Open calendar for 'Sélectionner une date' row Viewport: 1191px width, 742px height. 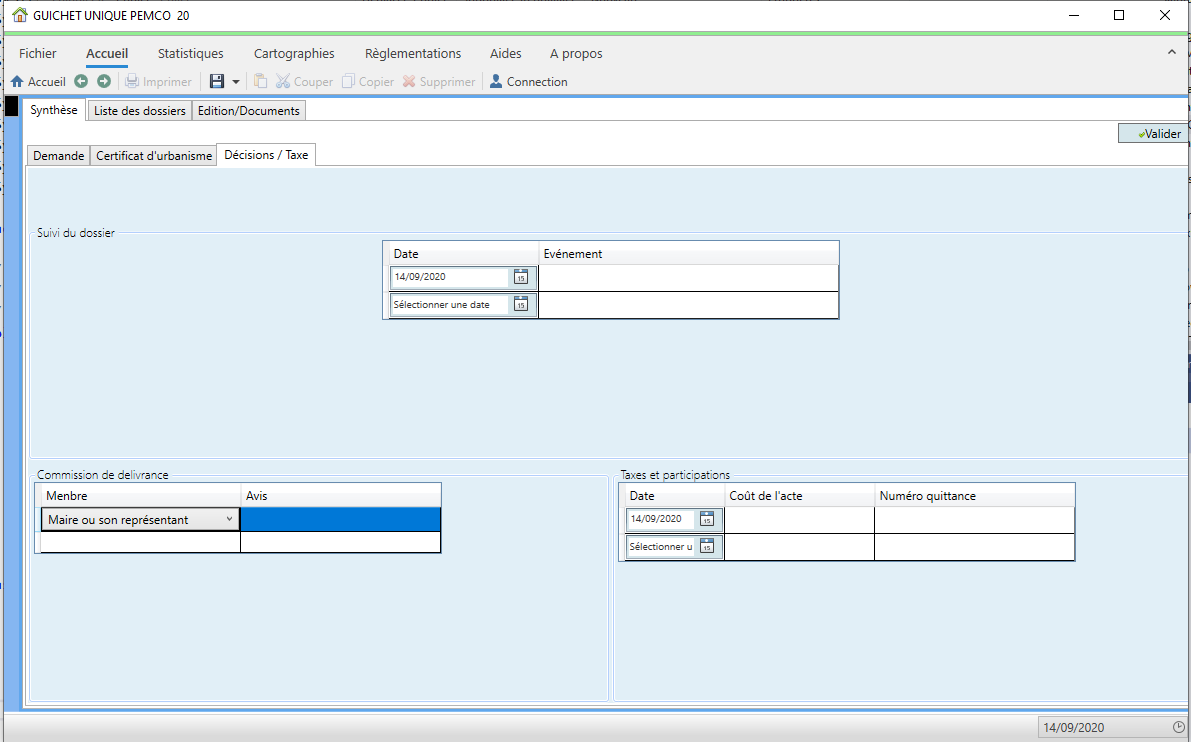click(521, 305)
